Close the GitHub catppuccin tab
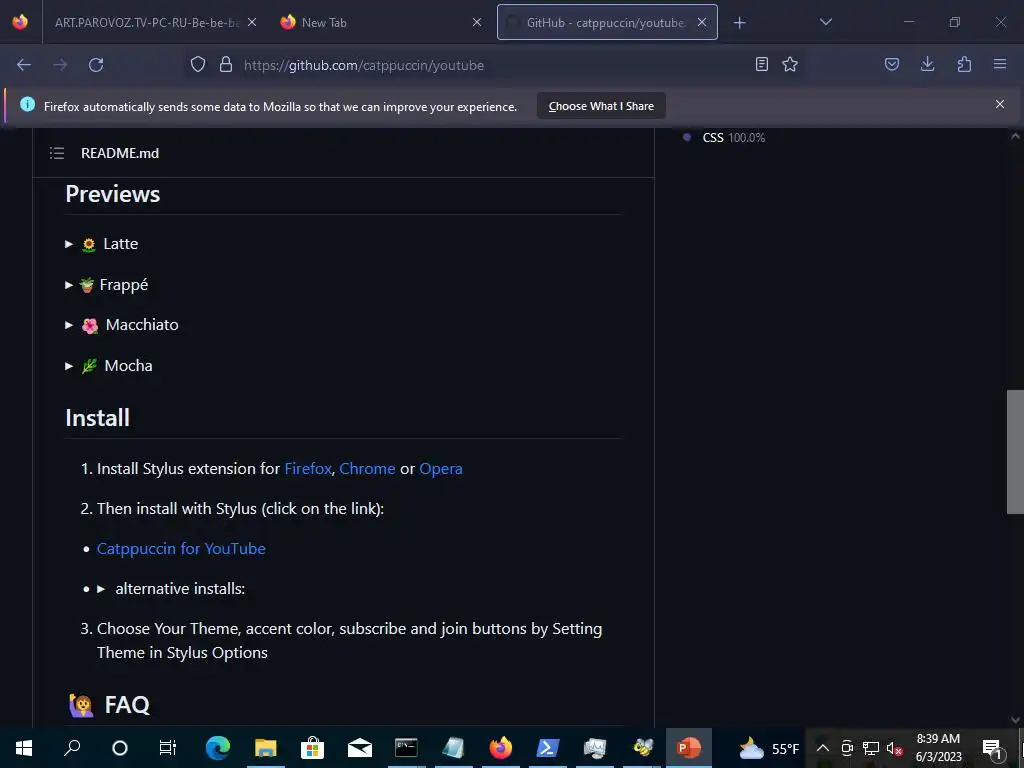Image resolution: width=1024 pixels, height=768 pixels. pos(702,23)
